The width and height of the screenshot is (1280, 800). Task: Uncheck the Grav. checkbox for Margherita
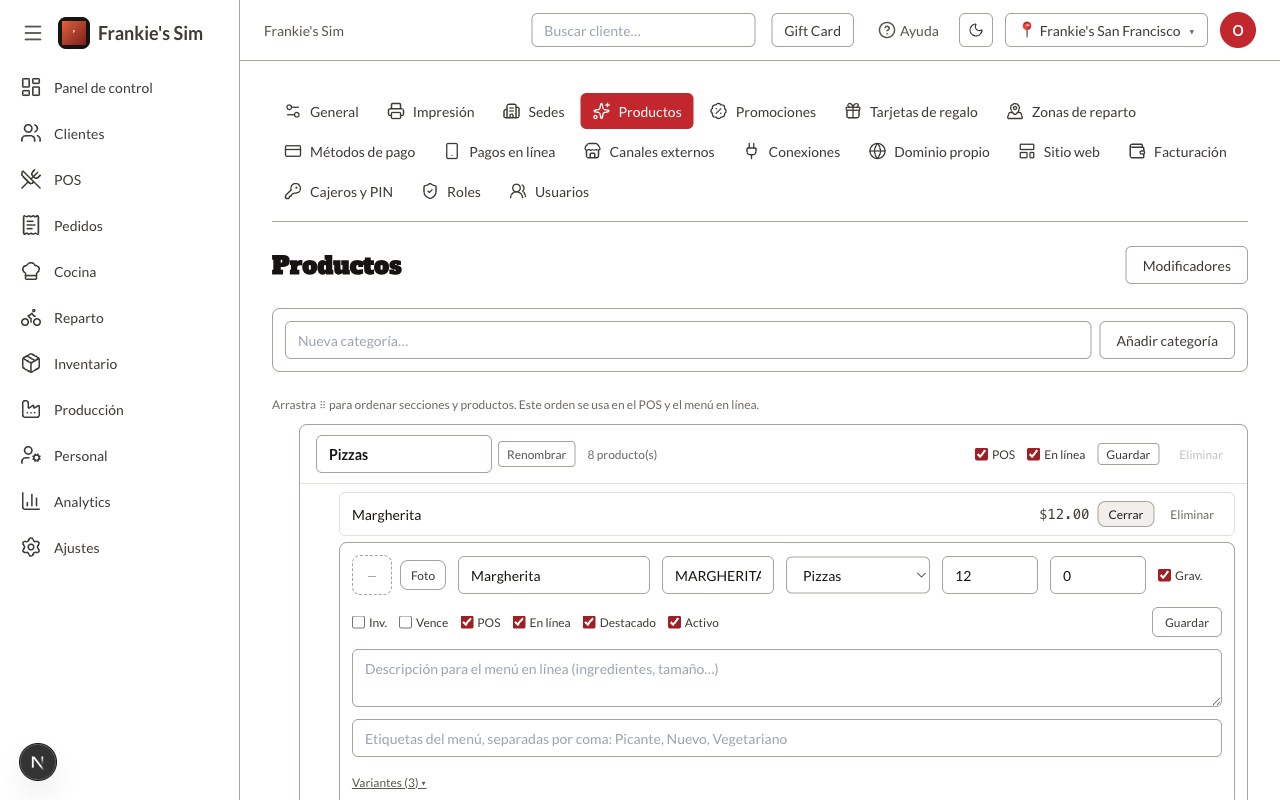pos(1164,575)
